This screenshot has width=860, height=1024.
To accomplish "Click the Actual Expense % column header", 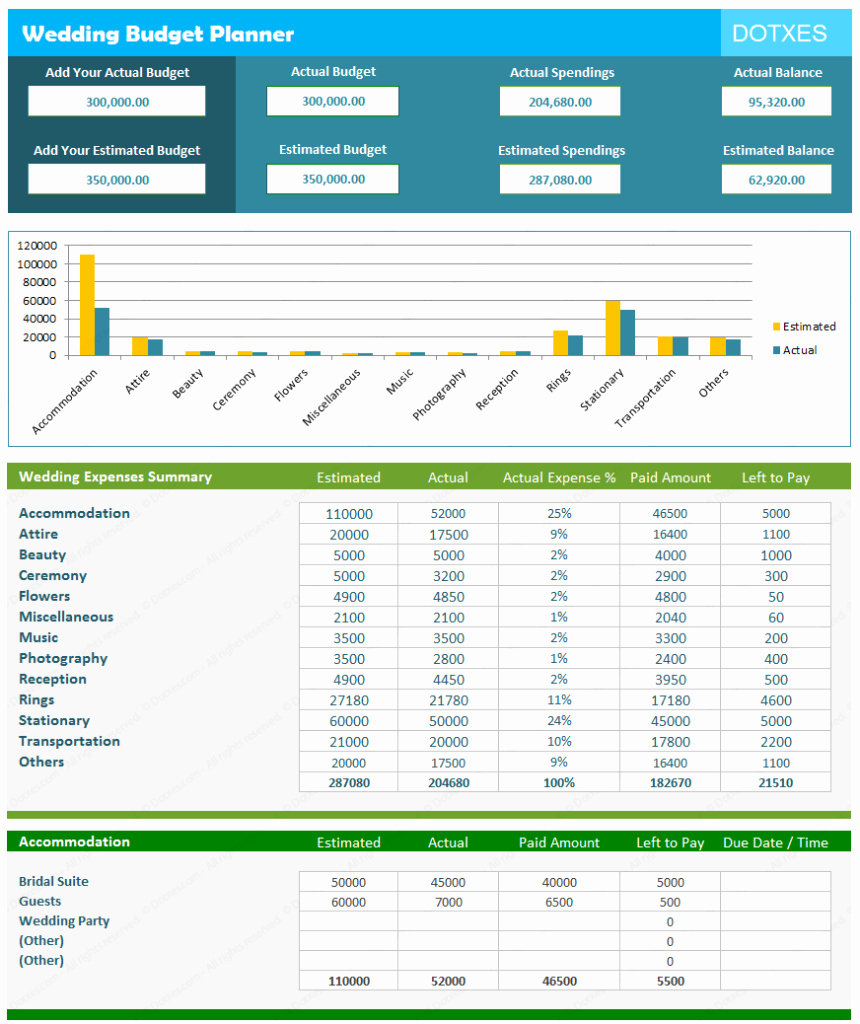I will [x=559, y=477].
